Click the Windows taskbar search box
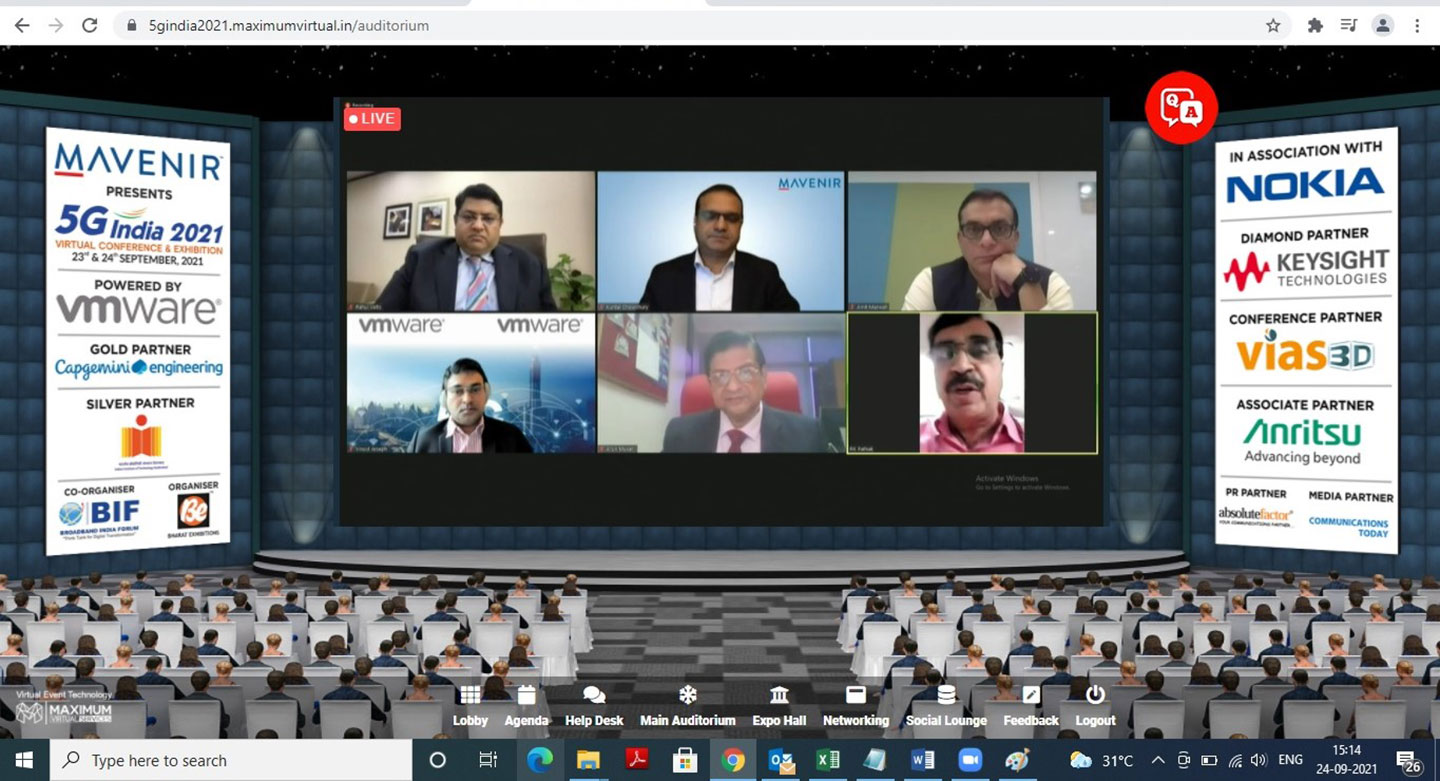Image resolution: width=1440 pixels, height=781 pixels. click(x=230, y=760)
